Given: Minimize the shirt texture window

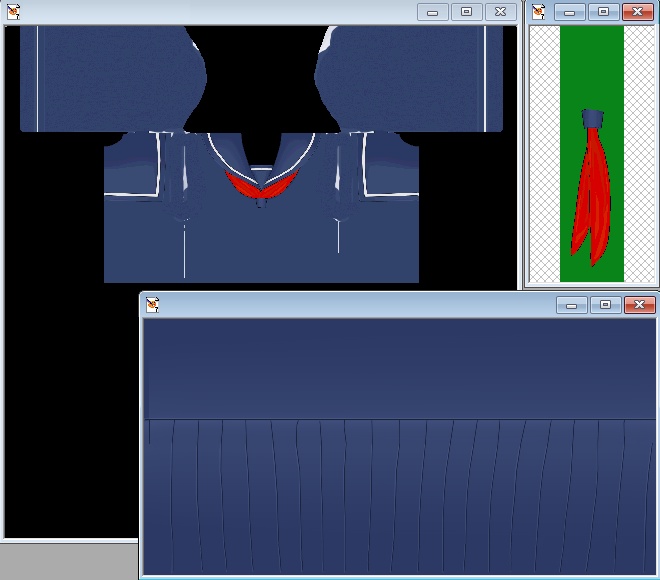Looking at the screenshot, I should 432,12.
